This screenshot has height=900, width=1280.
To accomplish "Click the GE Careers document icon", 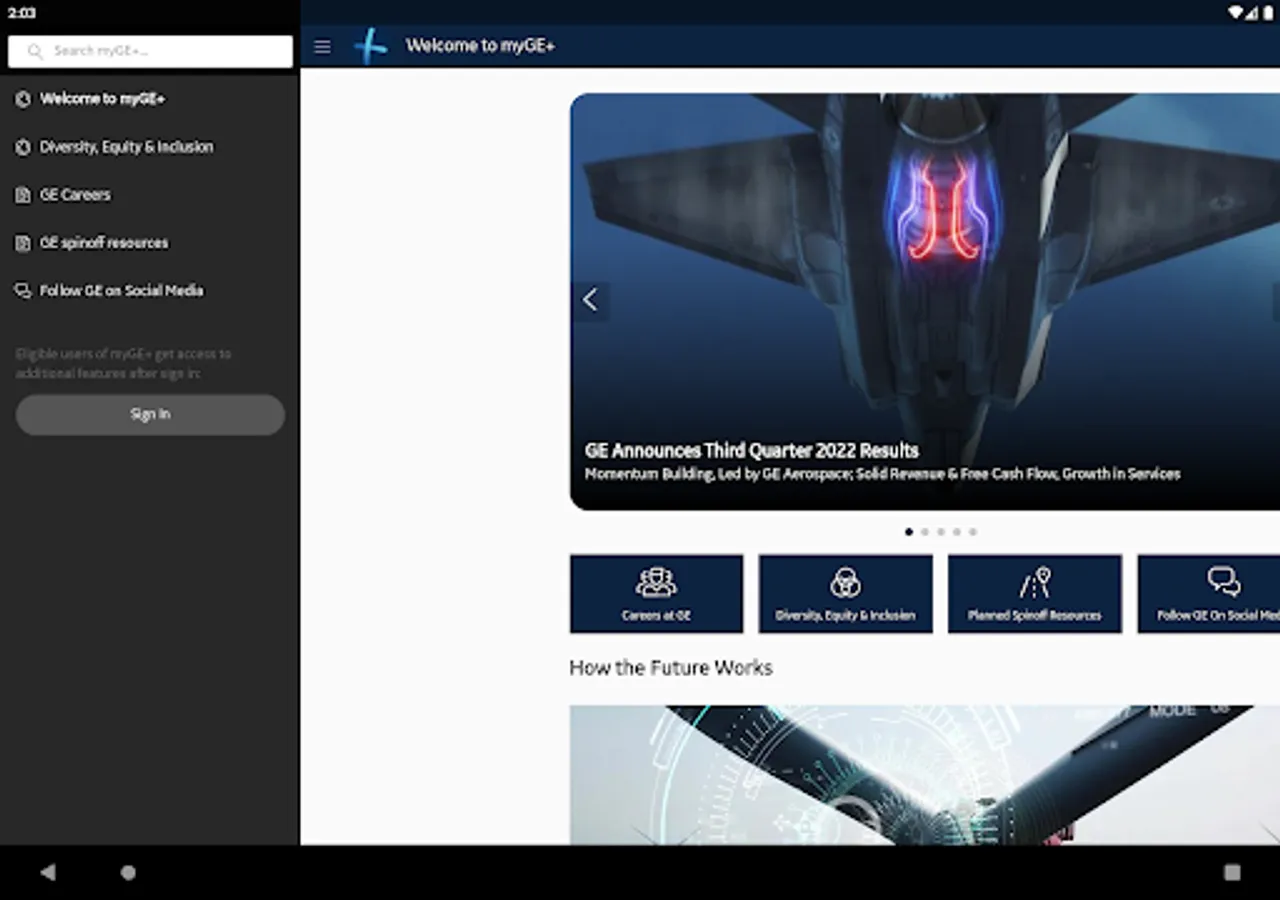I will point(23,195).
